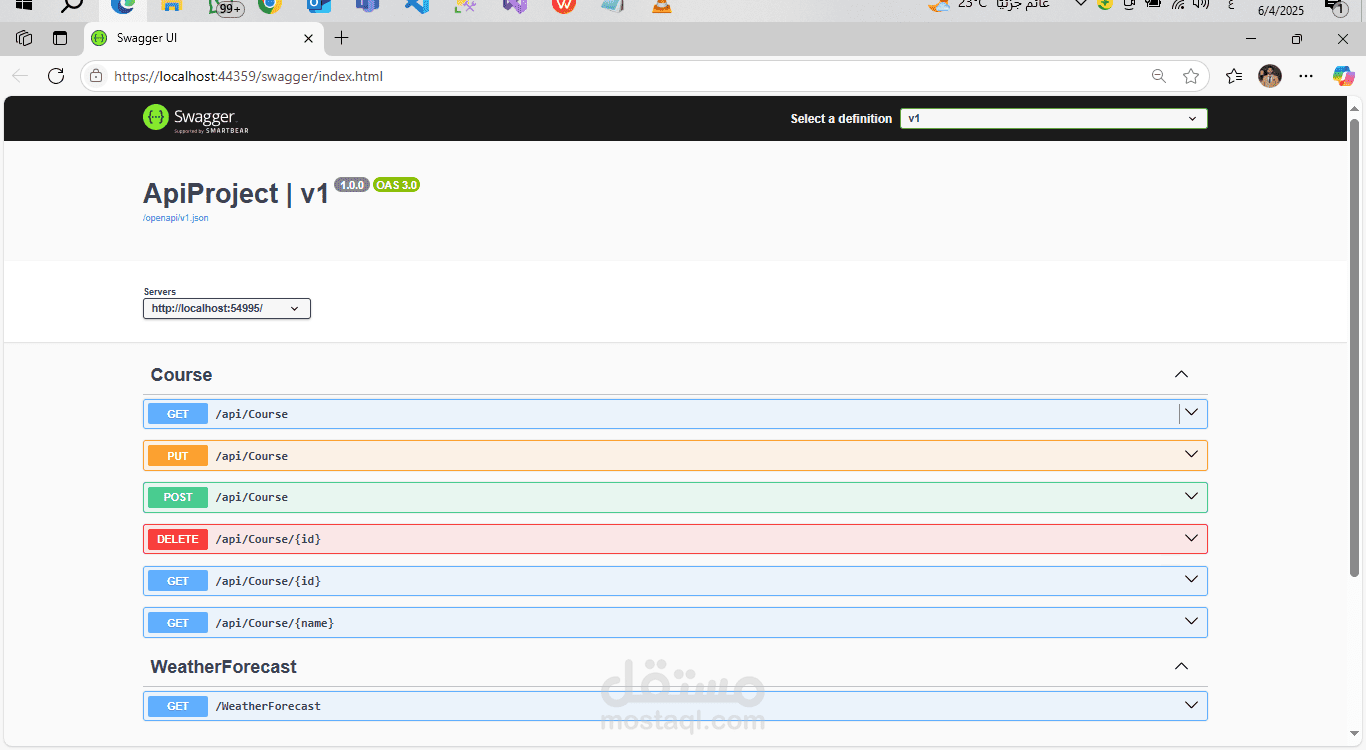This screenshot has height=750, width=1366.
Task: Click the volume icon in system tray
Action: click(x=1200, y=5)
